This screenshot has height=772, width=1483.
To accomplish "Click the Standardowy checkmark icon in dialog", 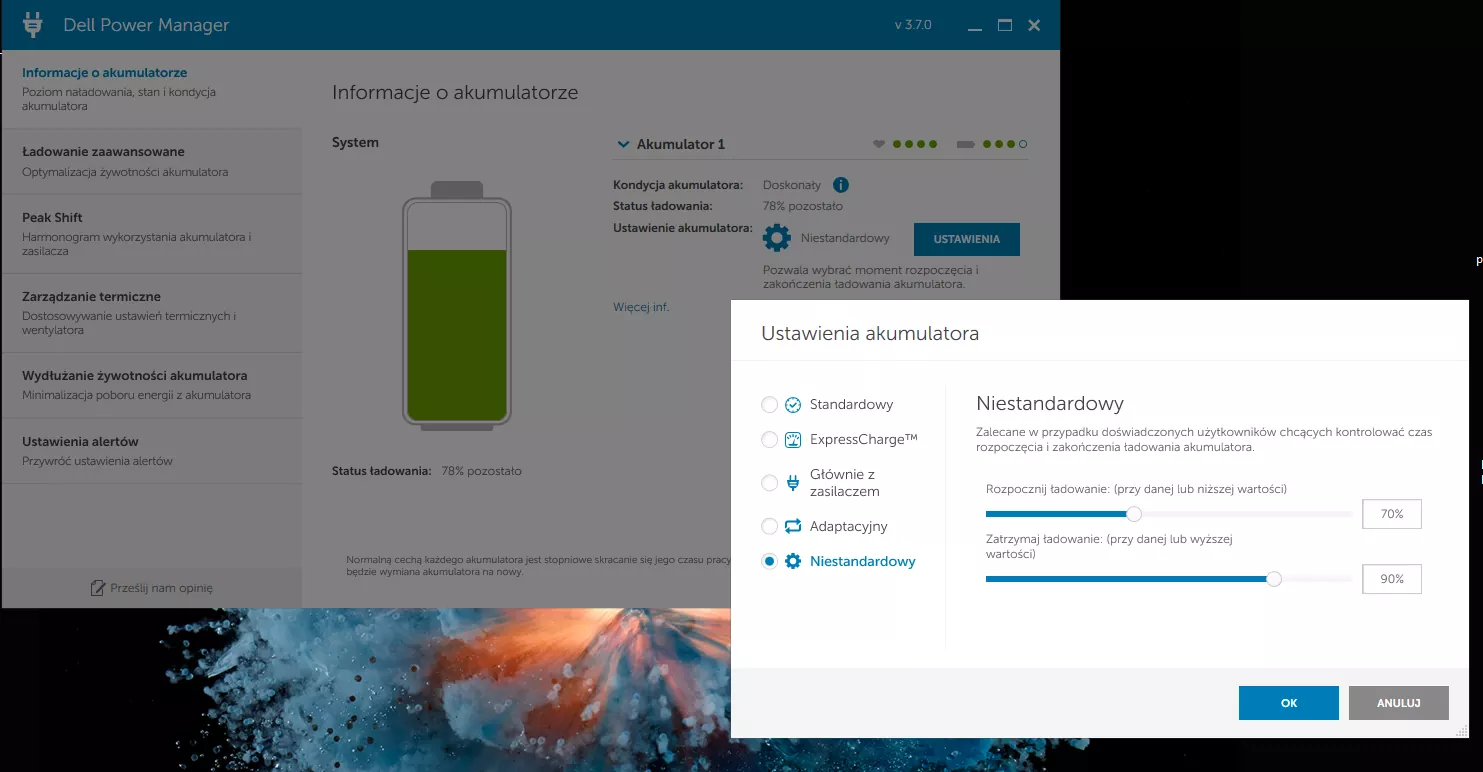I will (x=793, y=405).
